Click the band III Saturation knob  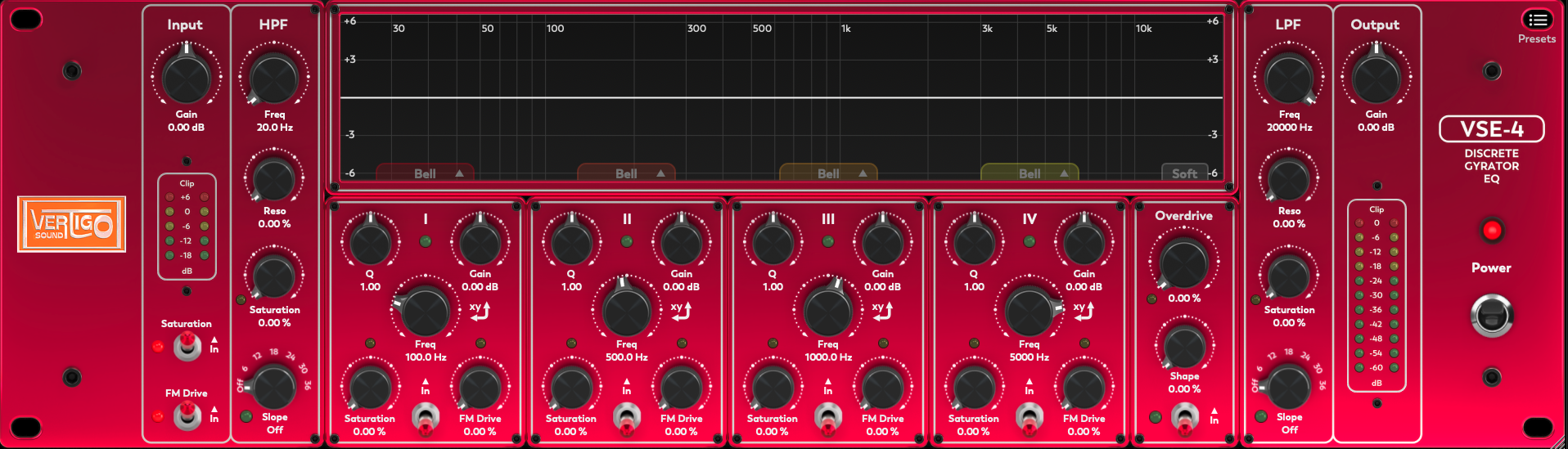pyautogui.click(x=773, y=387)
